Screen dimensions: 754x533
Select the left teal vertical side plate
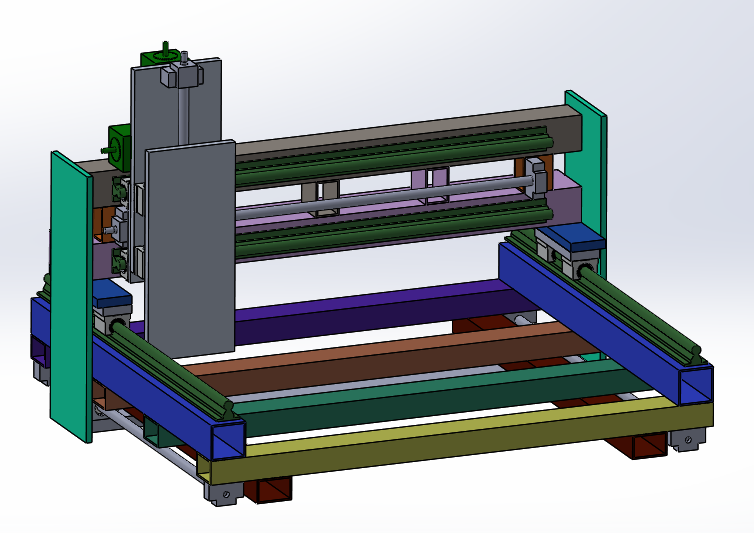click(70, 300)
